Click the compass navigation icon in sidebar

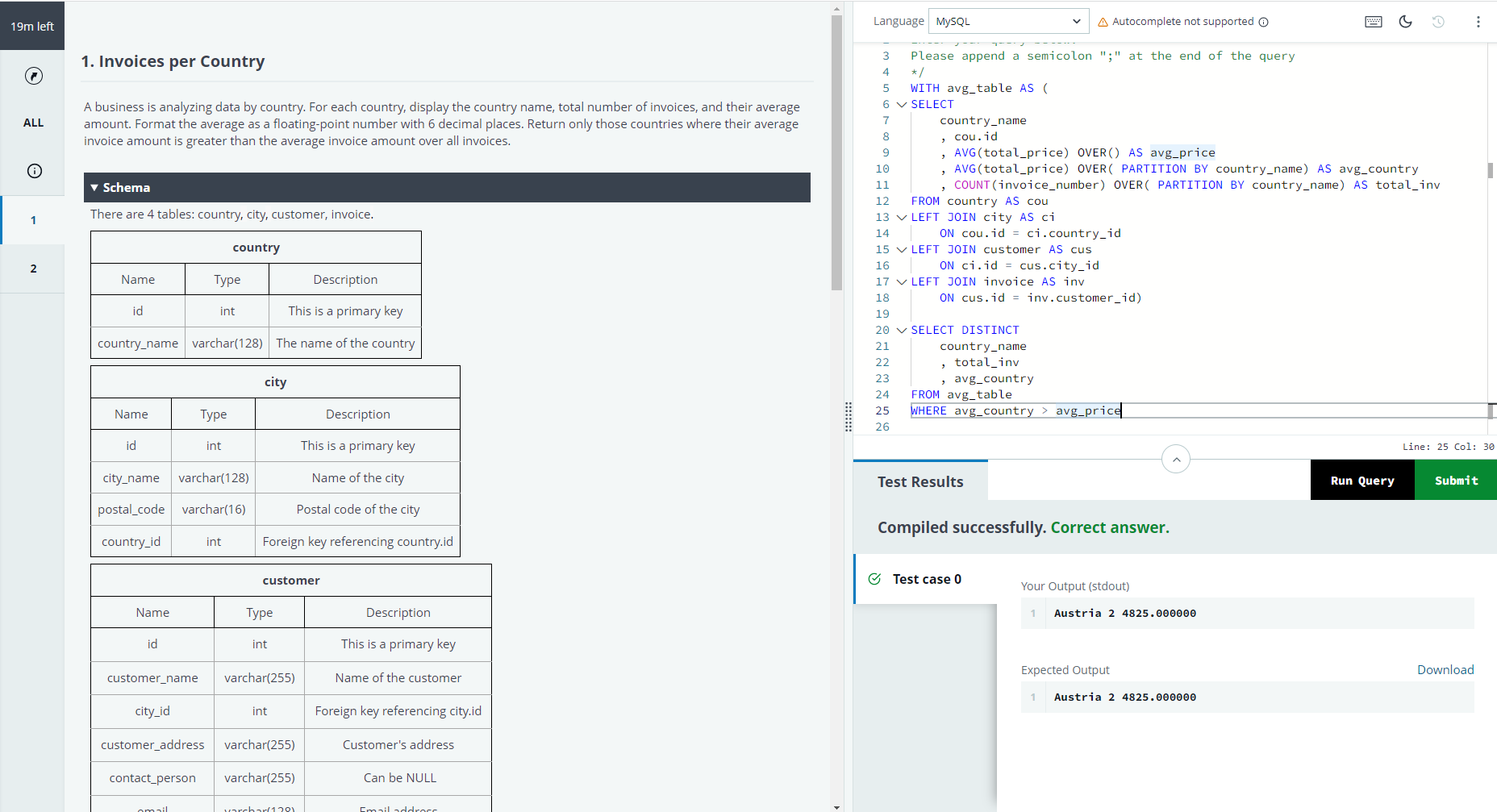pyautogui.click(x=34, y=76)
